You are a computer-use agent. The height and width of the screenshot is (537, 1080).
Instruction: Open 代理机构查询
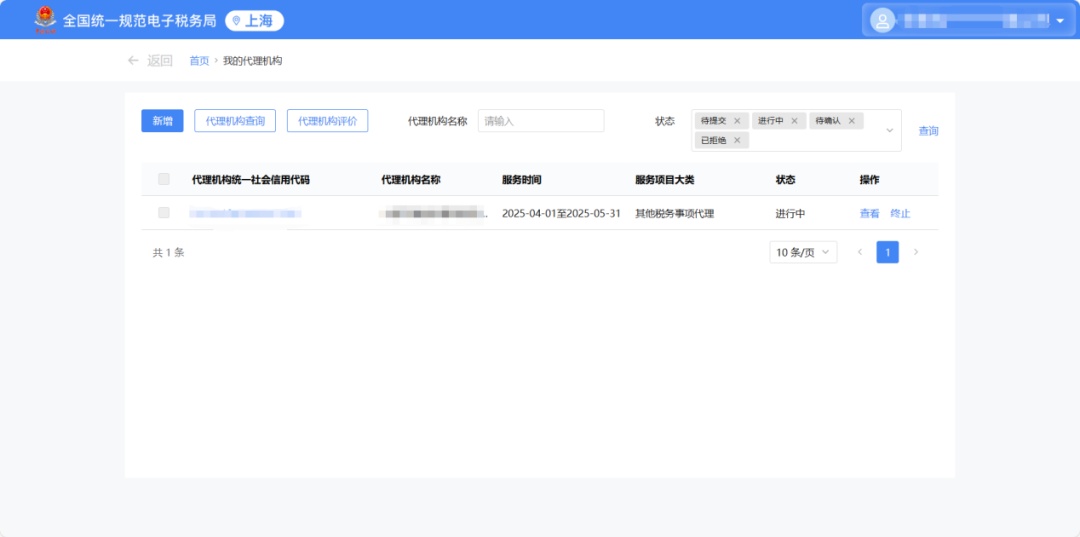[x=235, y=121]
